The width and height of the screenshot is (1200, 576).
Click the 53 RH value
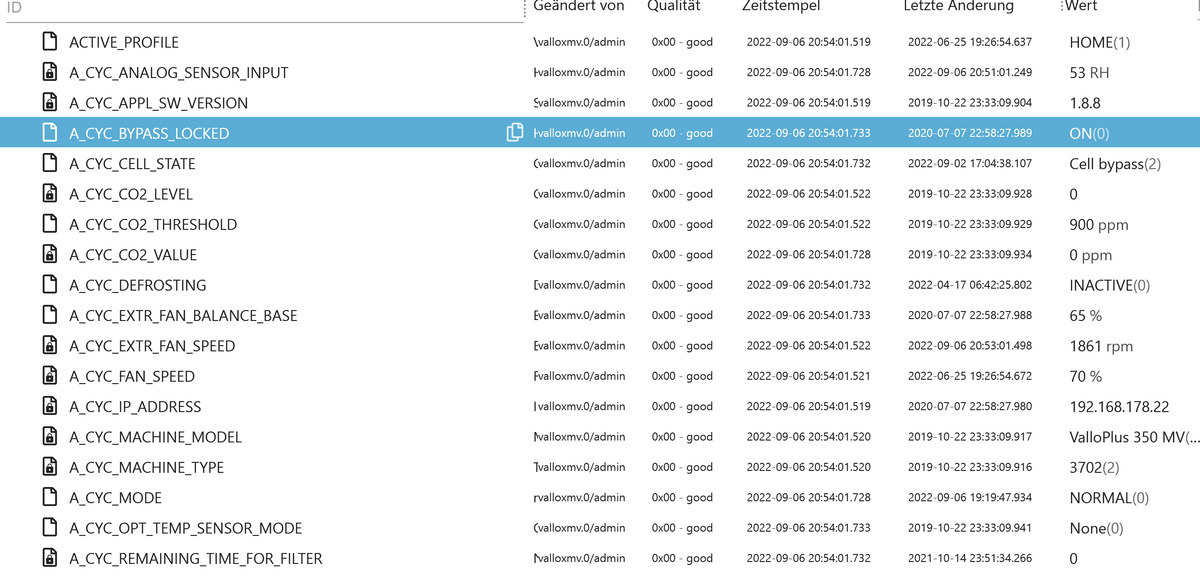coord(1089,73)
